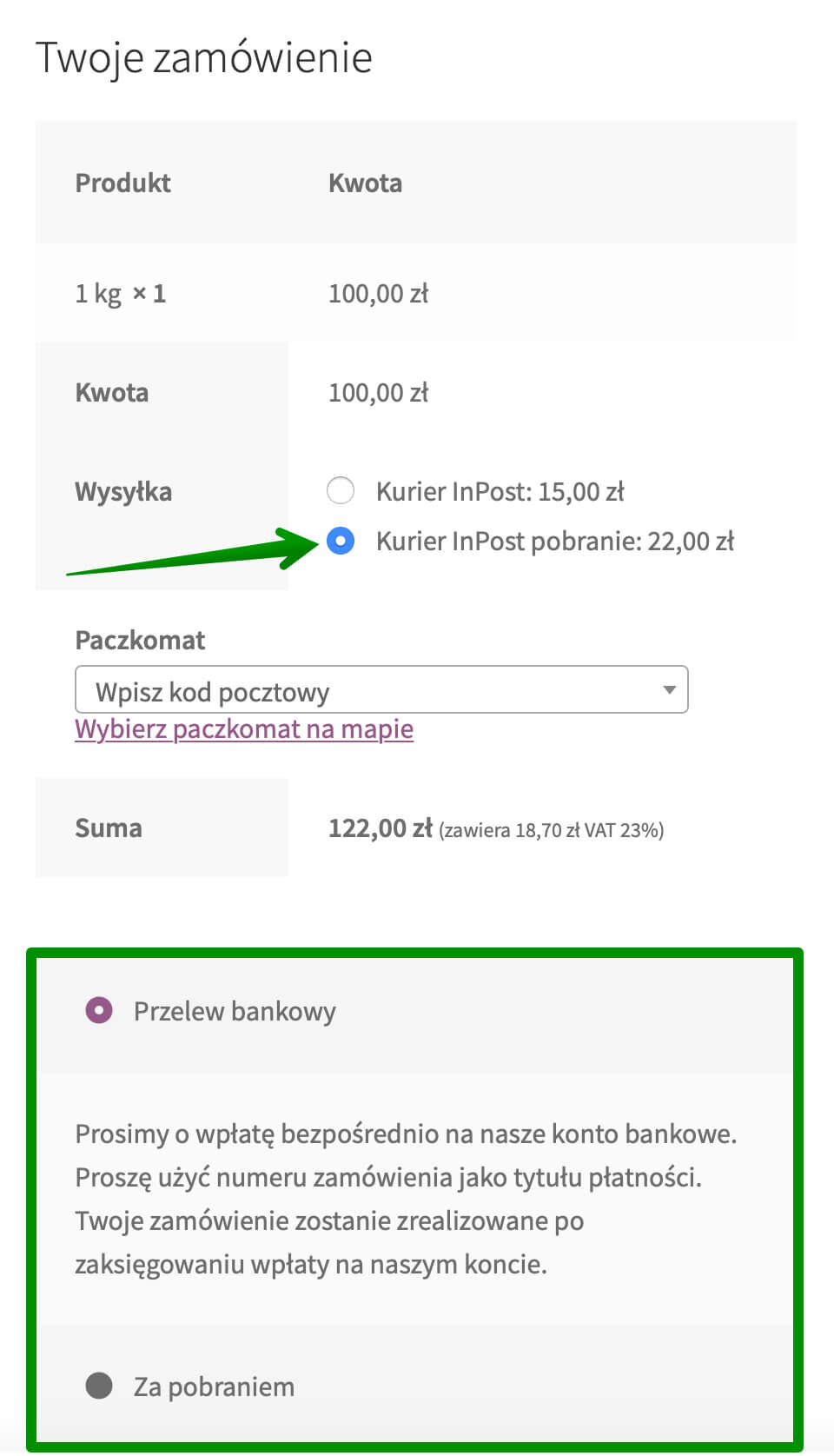Click the Kurier InPost pobranie: 22,00 zł label

(554, 542)
